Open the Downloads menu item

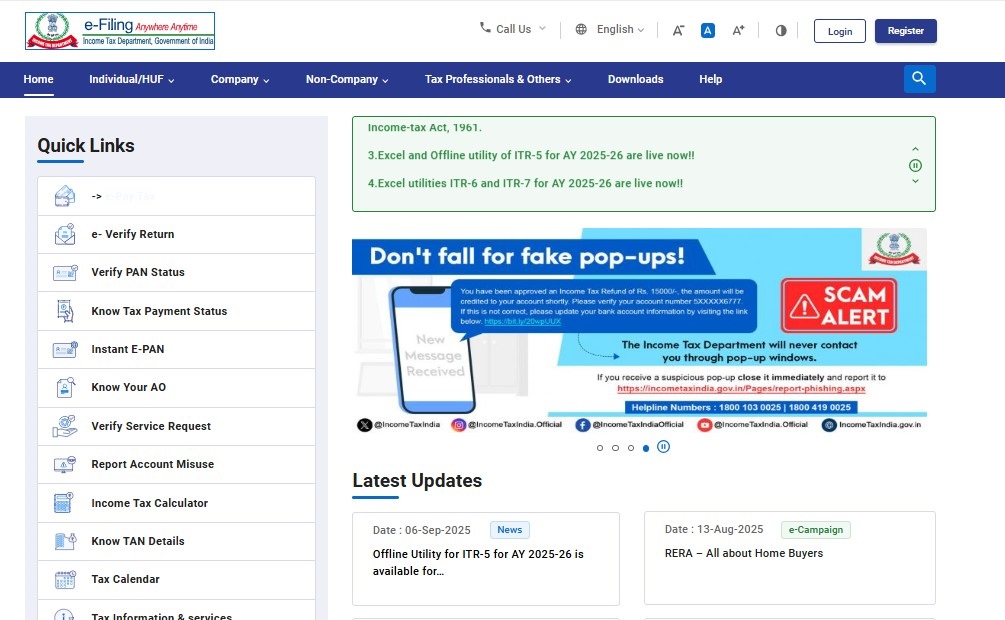(635, 80)
